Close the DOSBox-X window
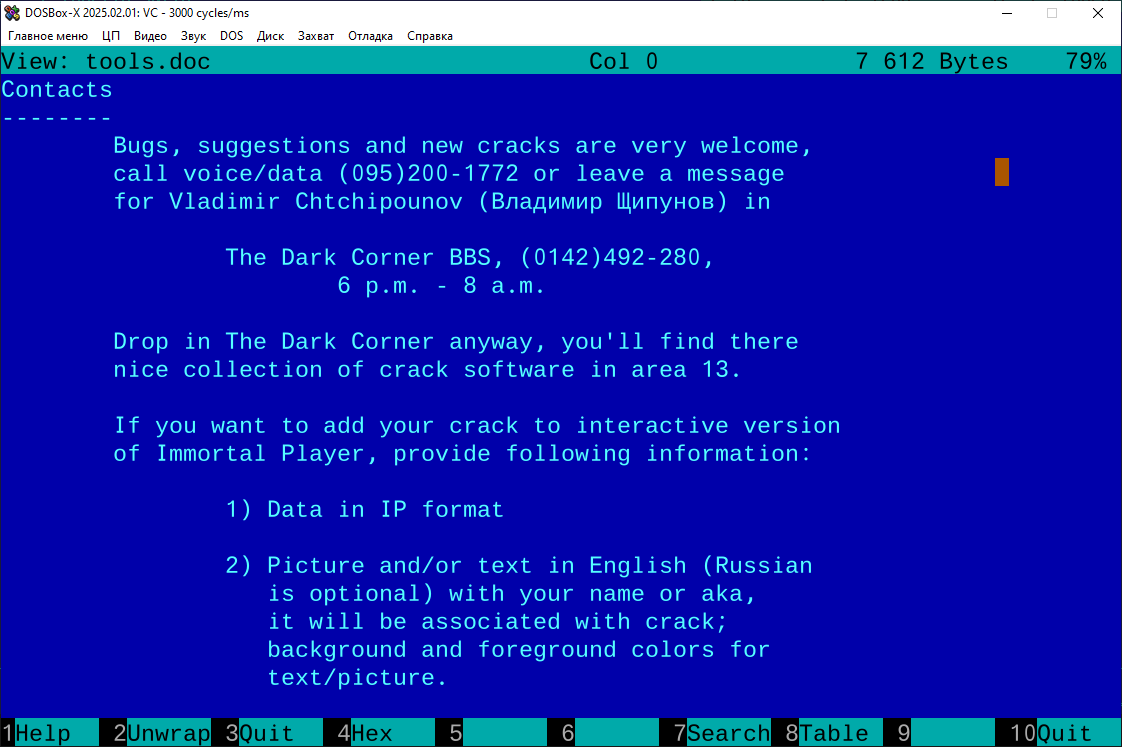 tap(1098, 13)
